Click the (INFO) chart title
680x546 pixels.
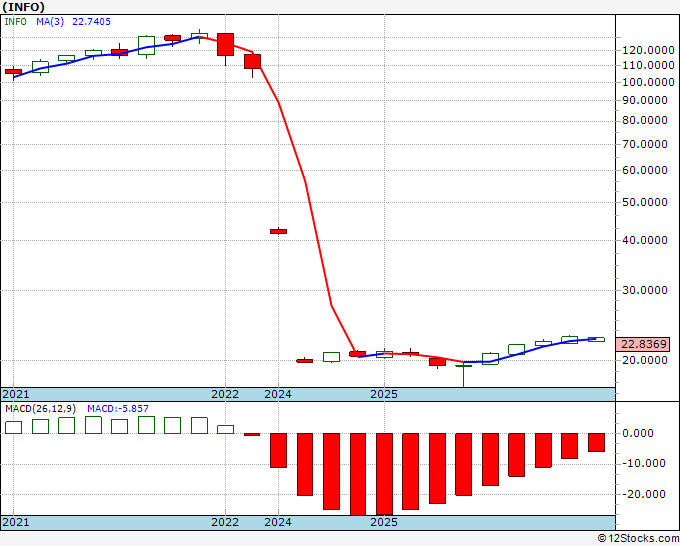[23, 7]
